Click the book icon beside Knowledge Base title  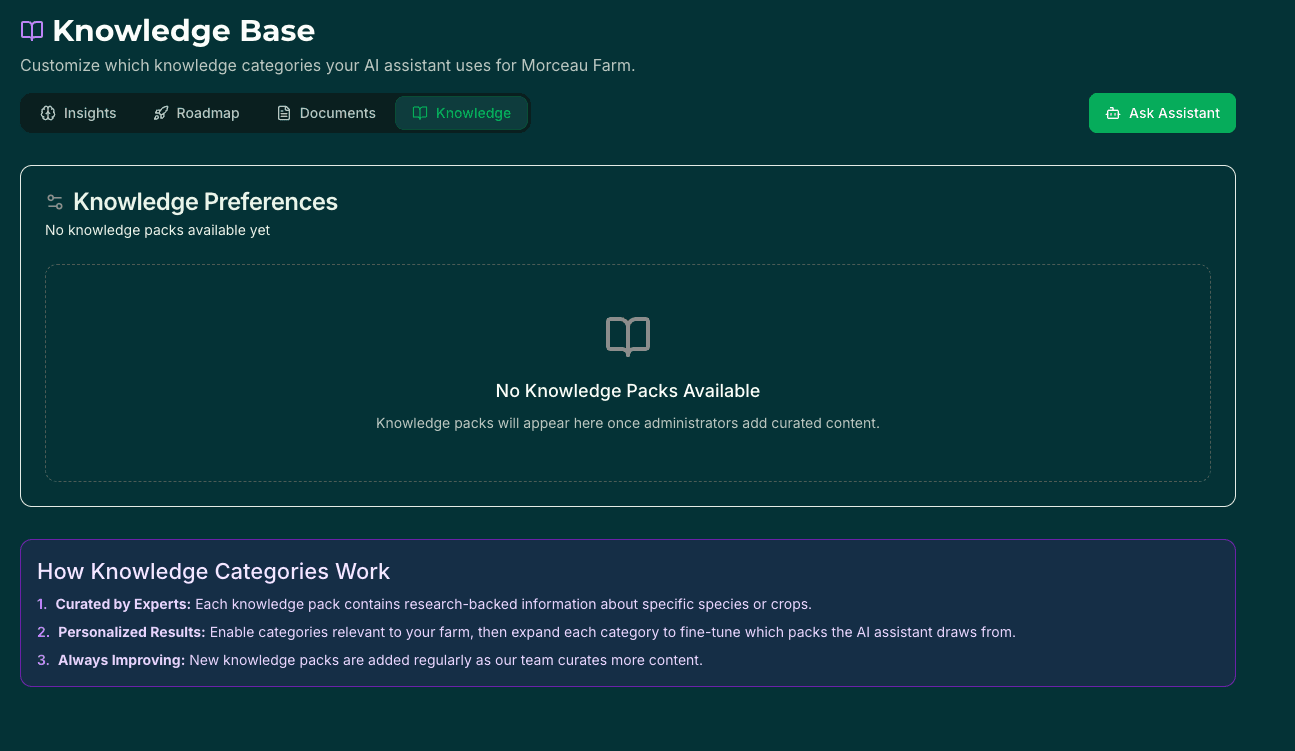click(x=31, y=30)
